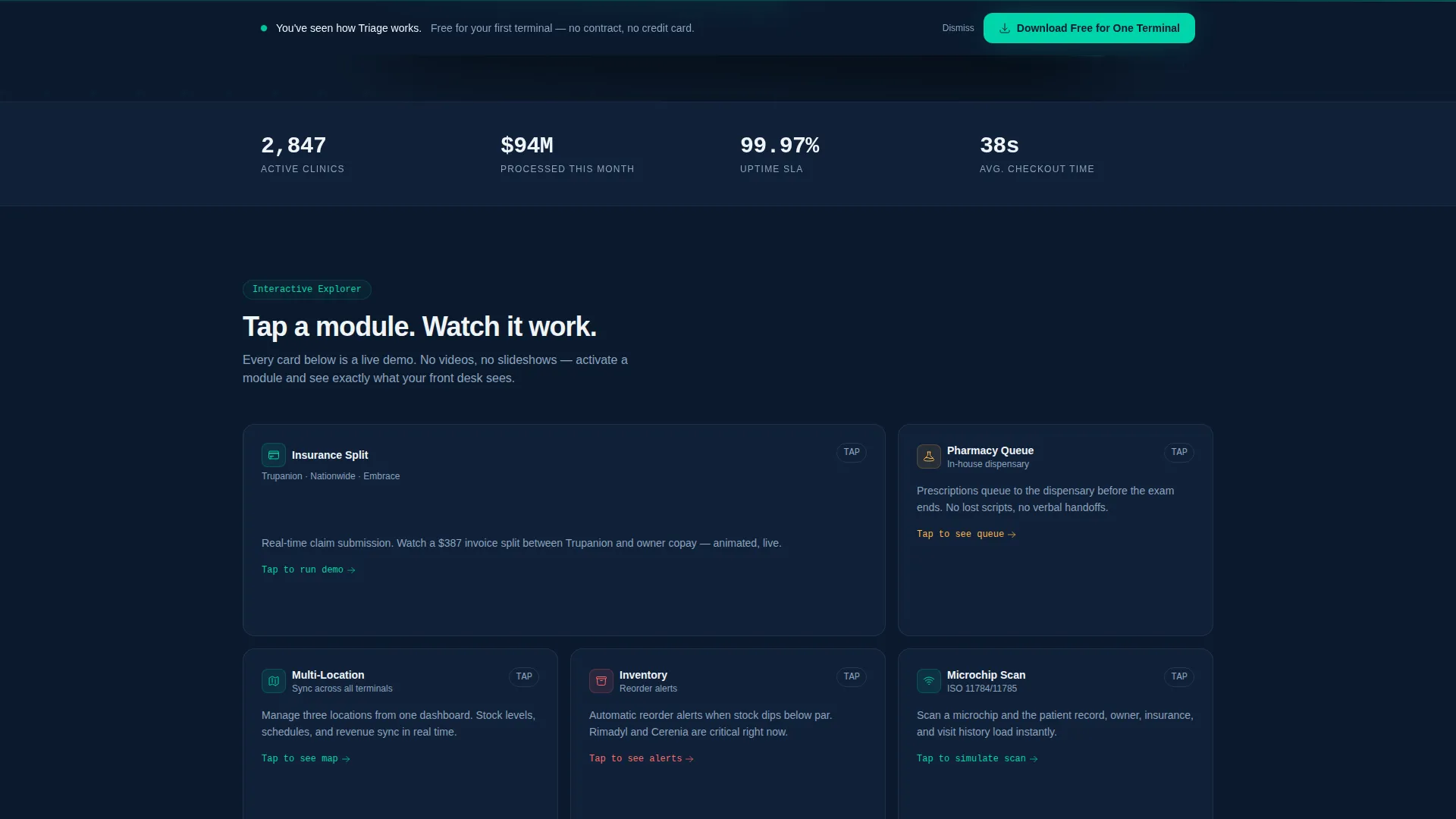This screenshot has width=1456, height=819.
Task: Select the Inventory card title
Action: point(643,675)
